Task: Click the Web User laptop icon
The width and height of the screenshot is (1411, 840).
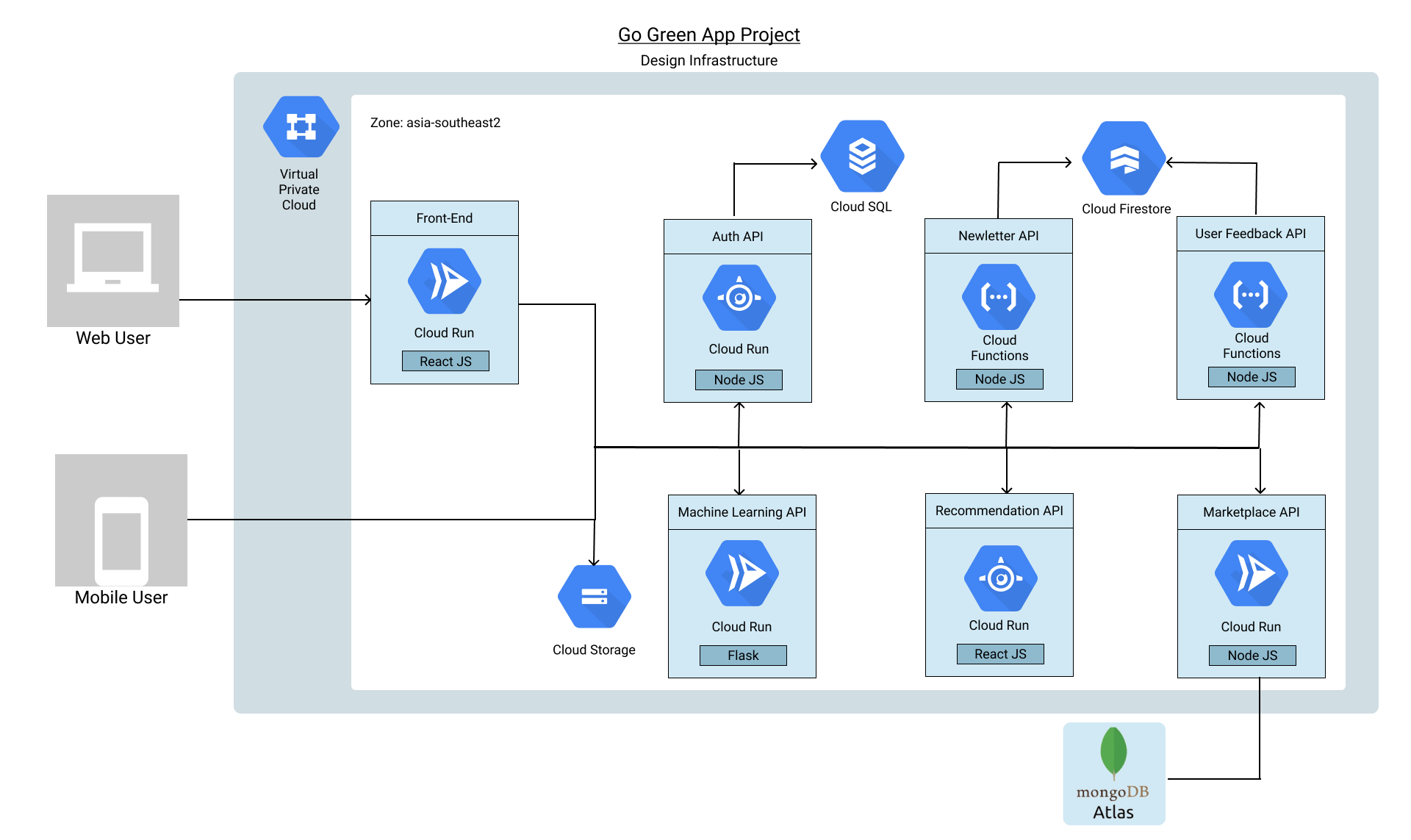Action: click(113, 260)
